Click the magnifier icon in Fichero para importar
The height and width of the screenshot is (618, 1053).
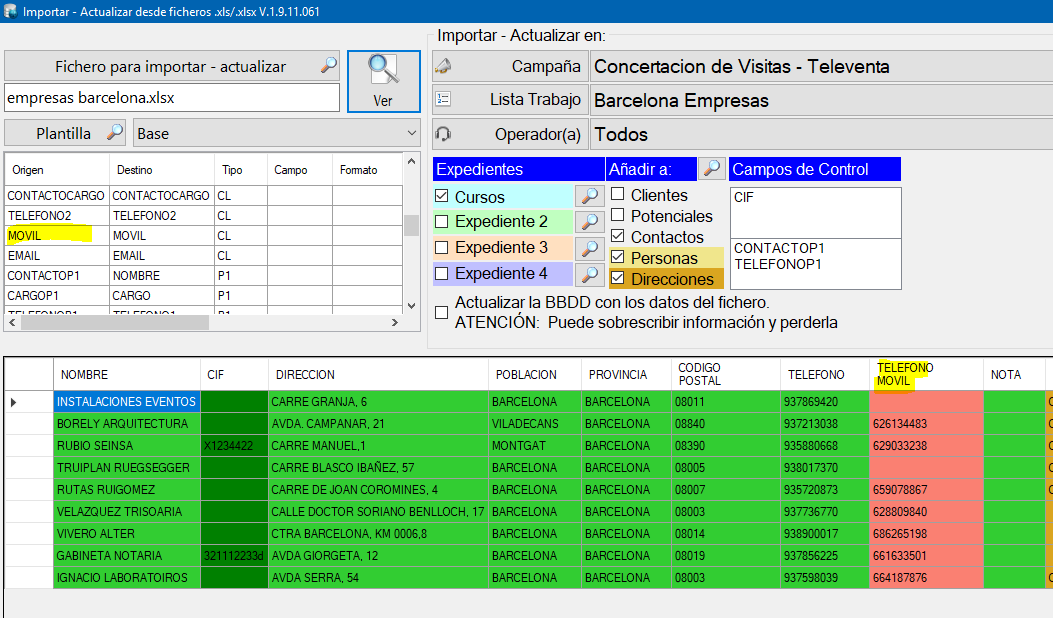pos(328,65)
